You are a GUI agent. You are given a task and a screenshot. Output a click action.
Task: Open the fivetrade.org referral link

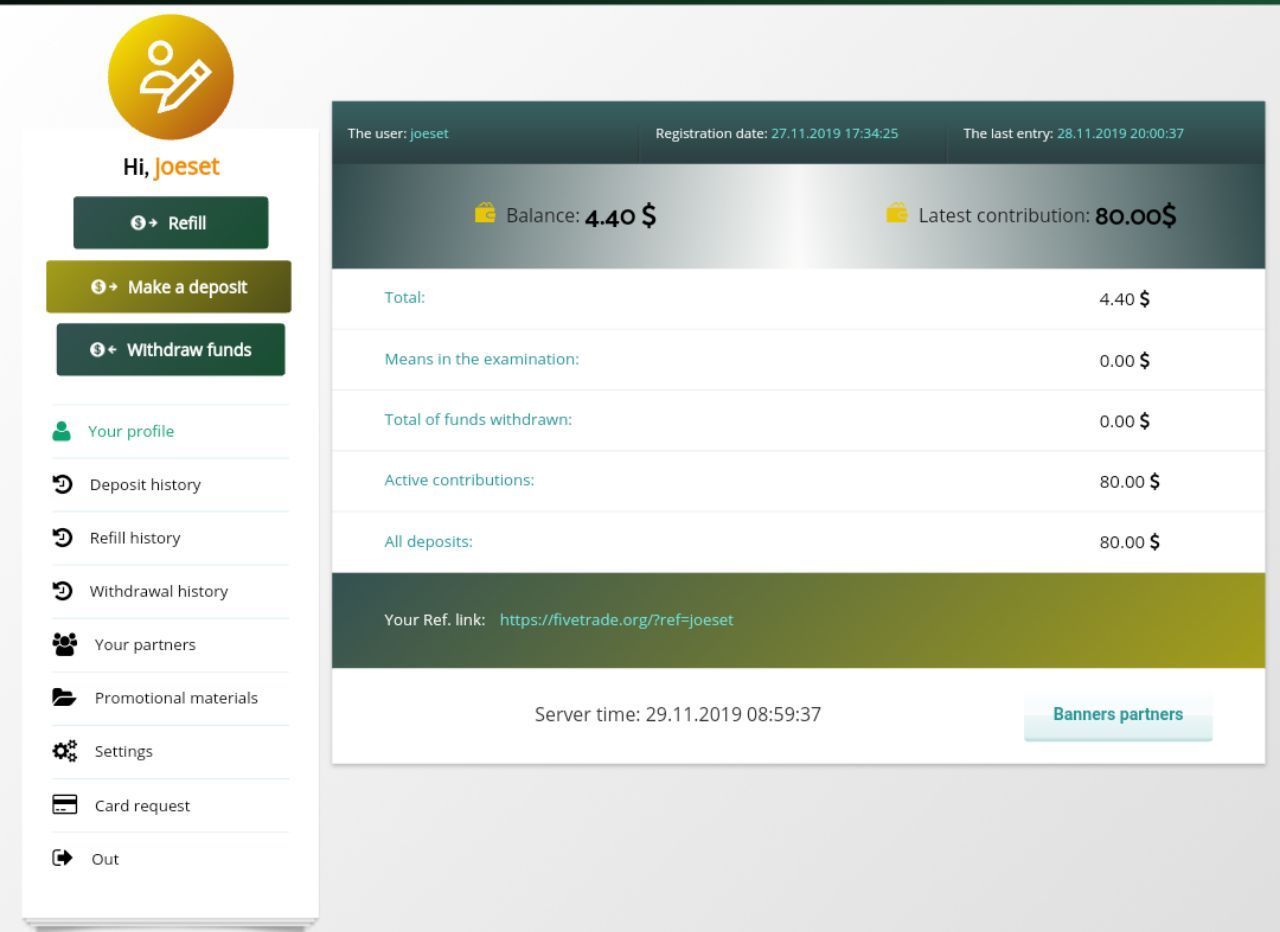pyautogui.click(x=616, y=620)
